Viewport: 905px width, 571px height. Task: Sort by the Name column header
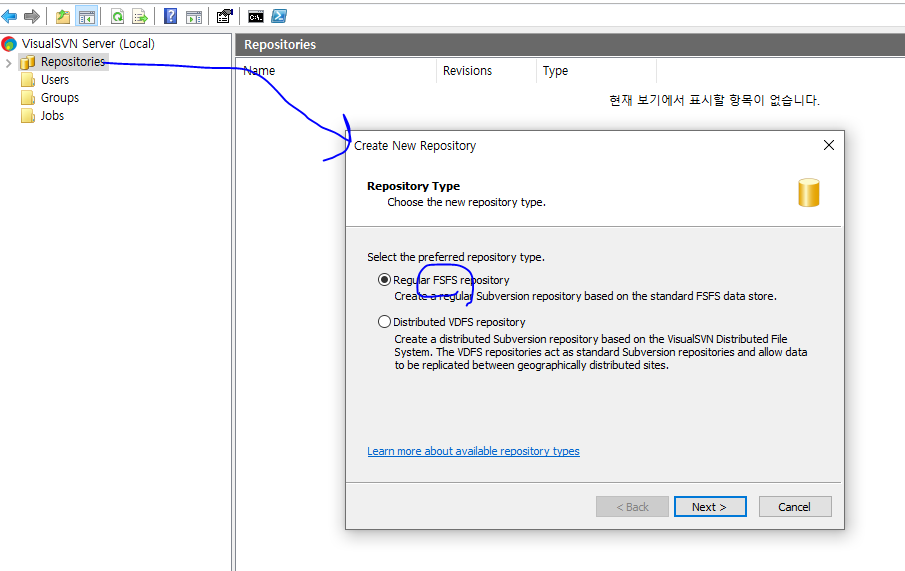(336, 71)
